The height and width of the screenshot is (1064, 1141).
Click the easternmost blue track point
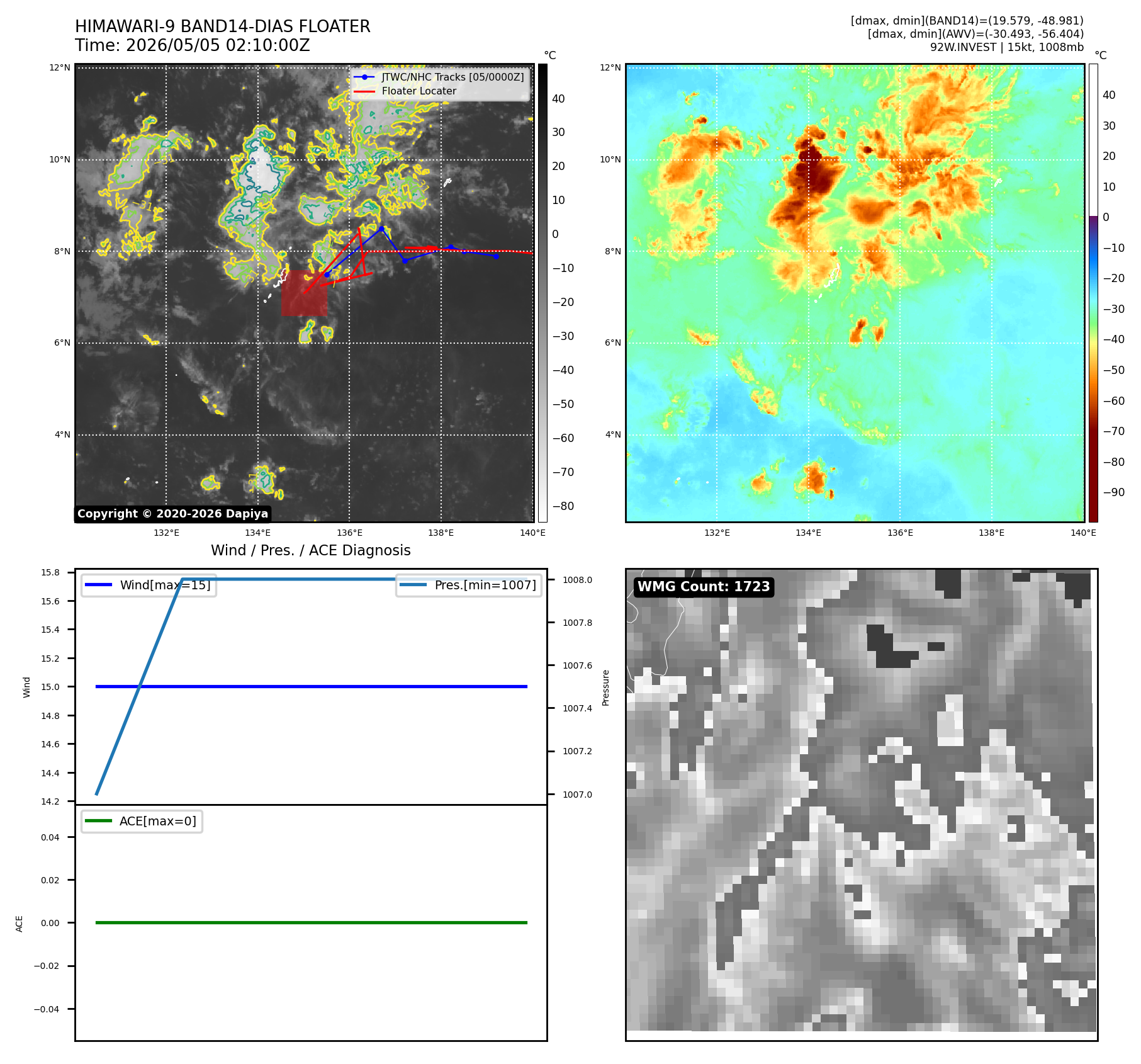tap(496, 256)
